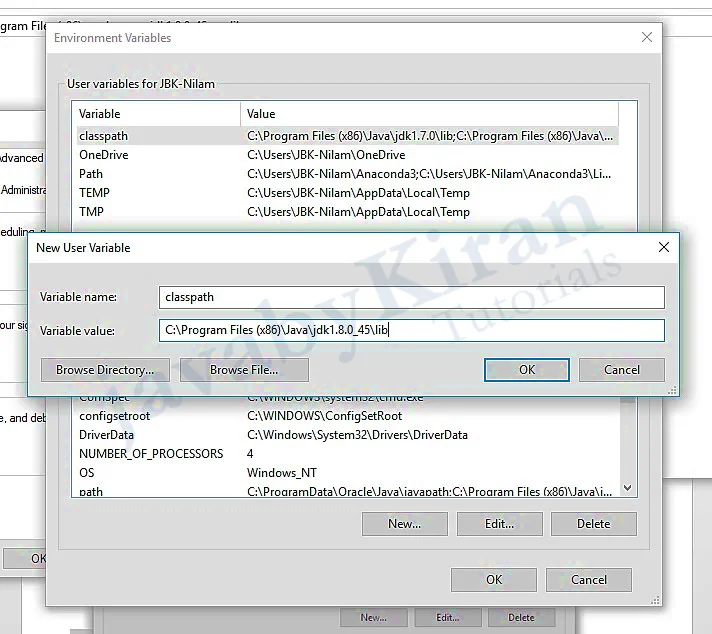
Task: Click the system variables scroll down arrow
Action: [x=628, y=488]
